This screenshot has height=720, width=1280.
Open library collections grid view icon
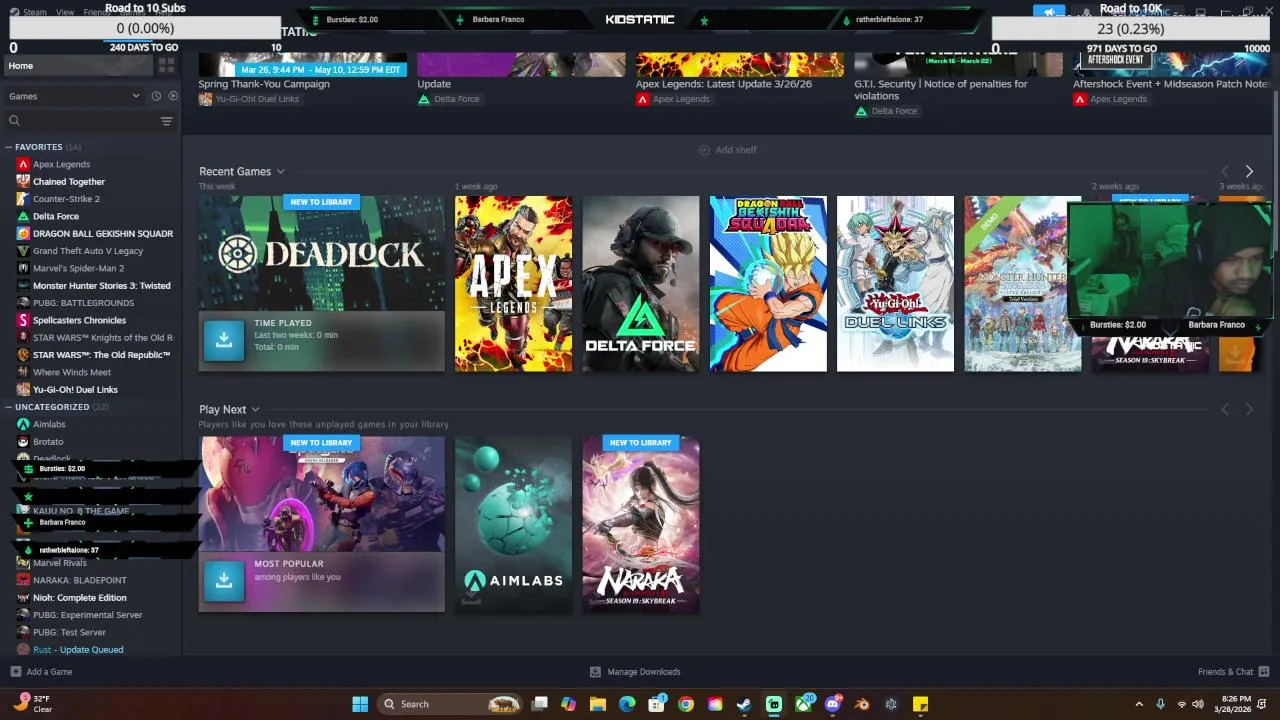click(x=166, y=65)
